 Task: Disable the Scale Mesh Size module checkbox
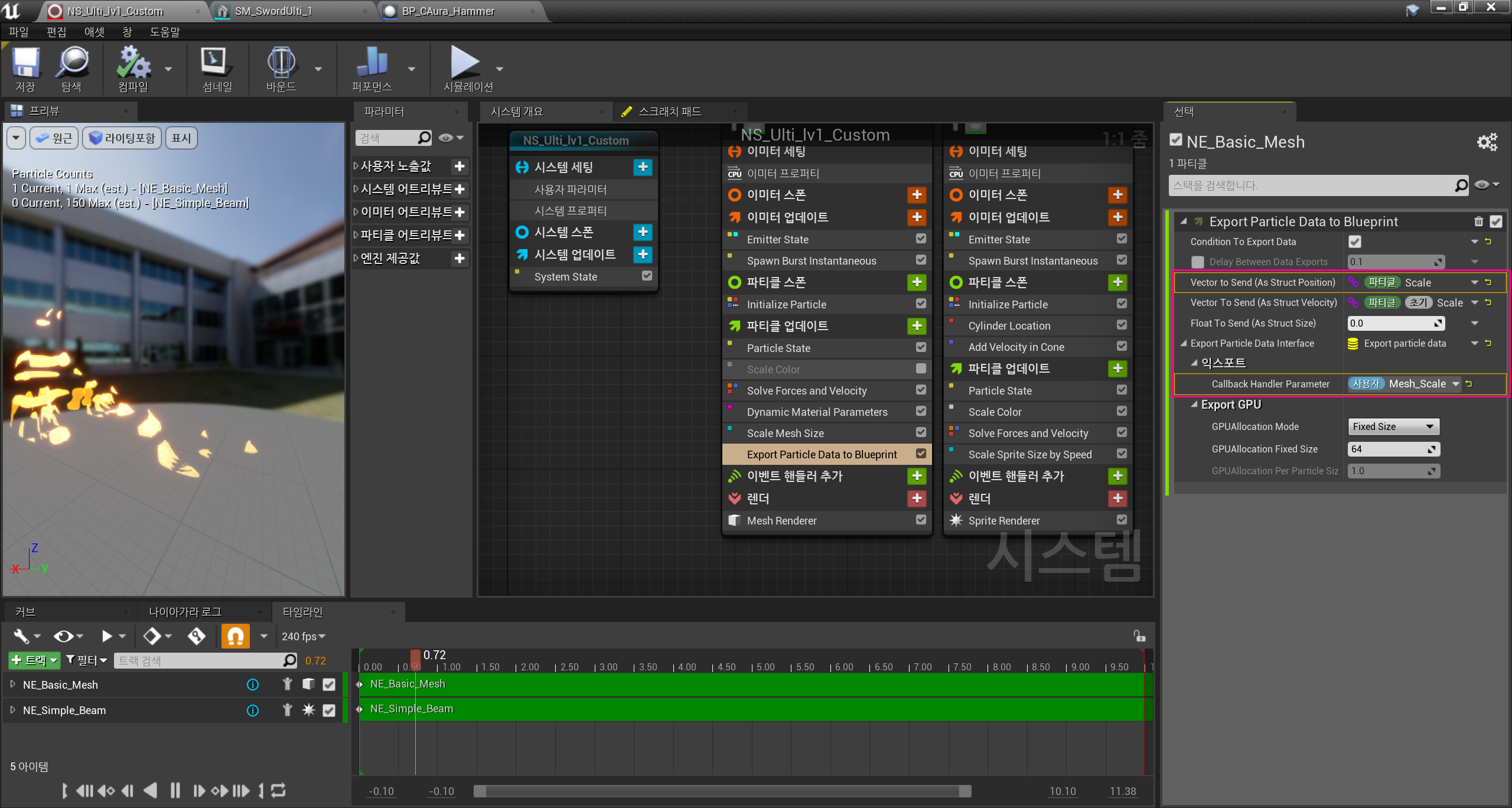(x=921, y=433)
